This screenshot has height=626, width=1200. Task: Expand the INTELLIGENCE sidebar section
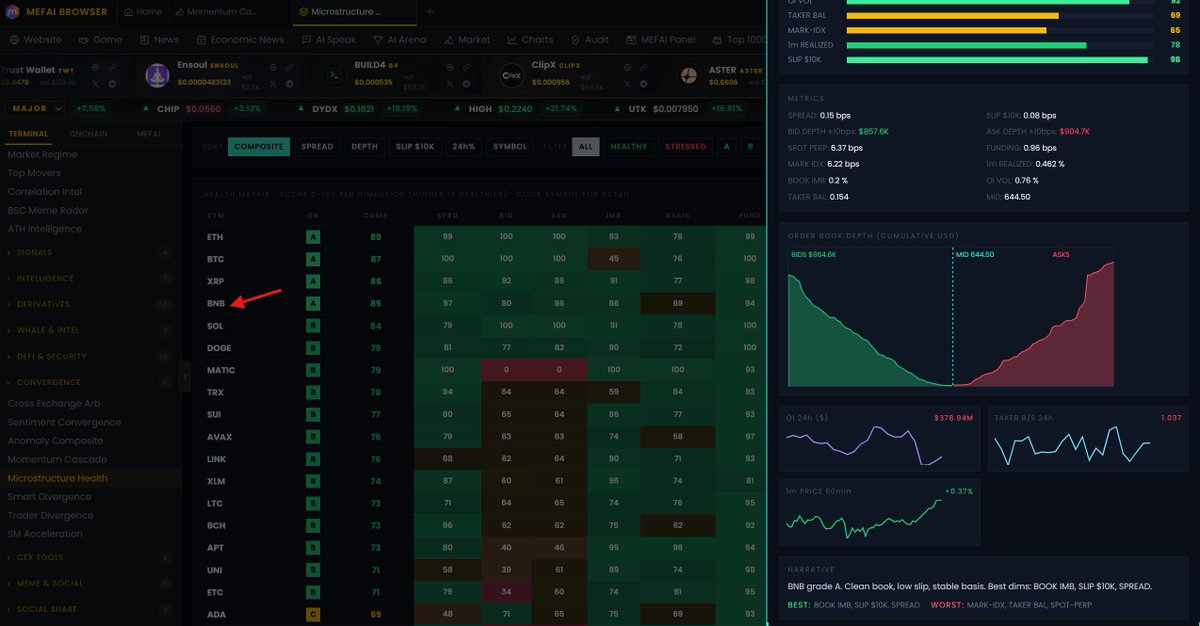click(x=90, y=279)
